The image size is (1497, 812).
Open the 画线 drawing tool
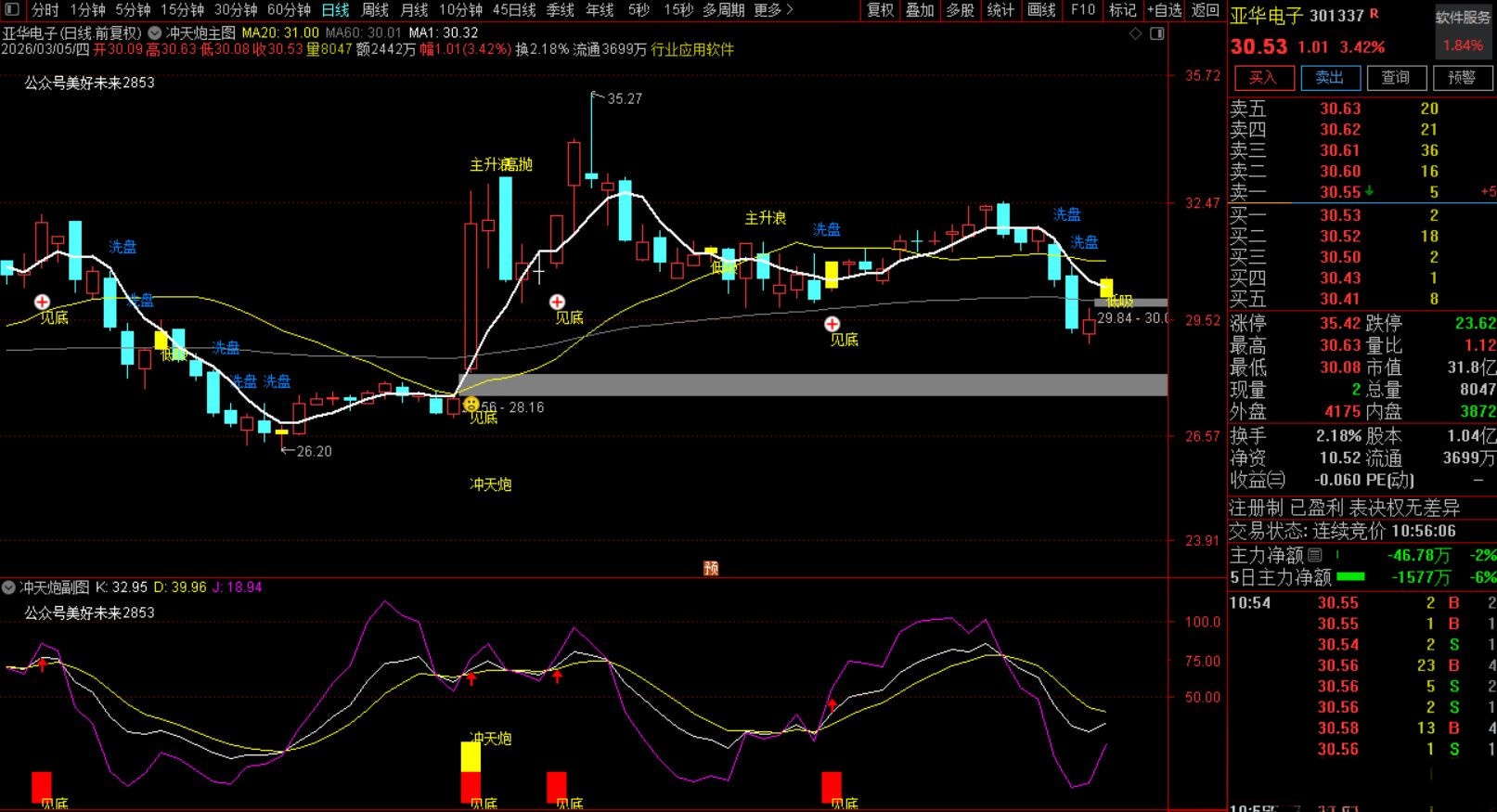[x=1041, y=10]
